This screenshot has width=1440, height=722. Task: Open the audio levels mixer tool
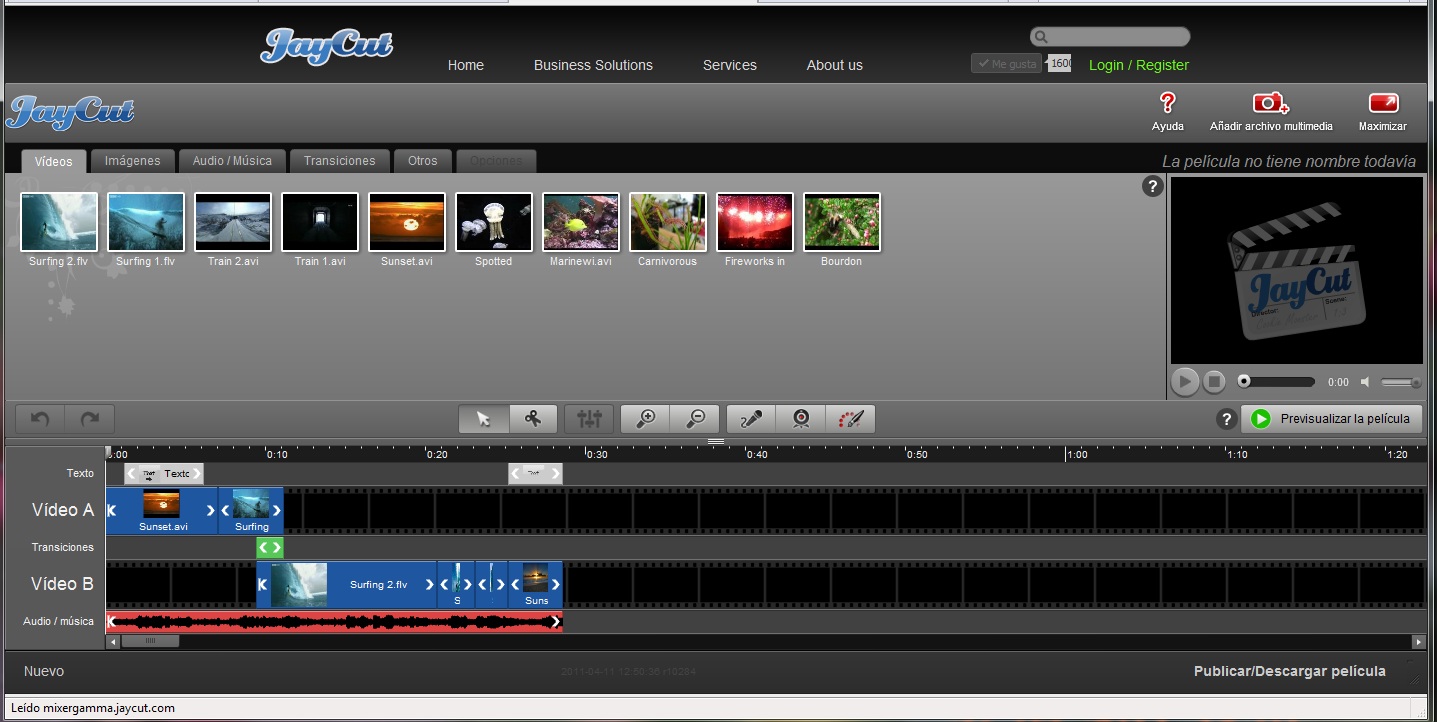click(x=589, y=419)
